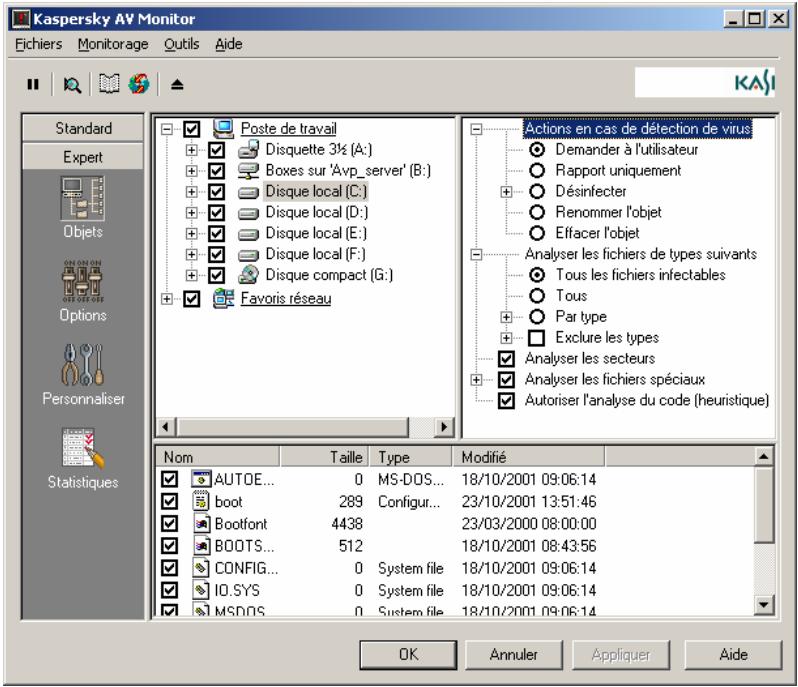Click the drive tree horizontal scrollbar thumb
798x687 pixels.
pyautogui.click(x=293, y=427)
